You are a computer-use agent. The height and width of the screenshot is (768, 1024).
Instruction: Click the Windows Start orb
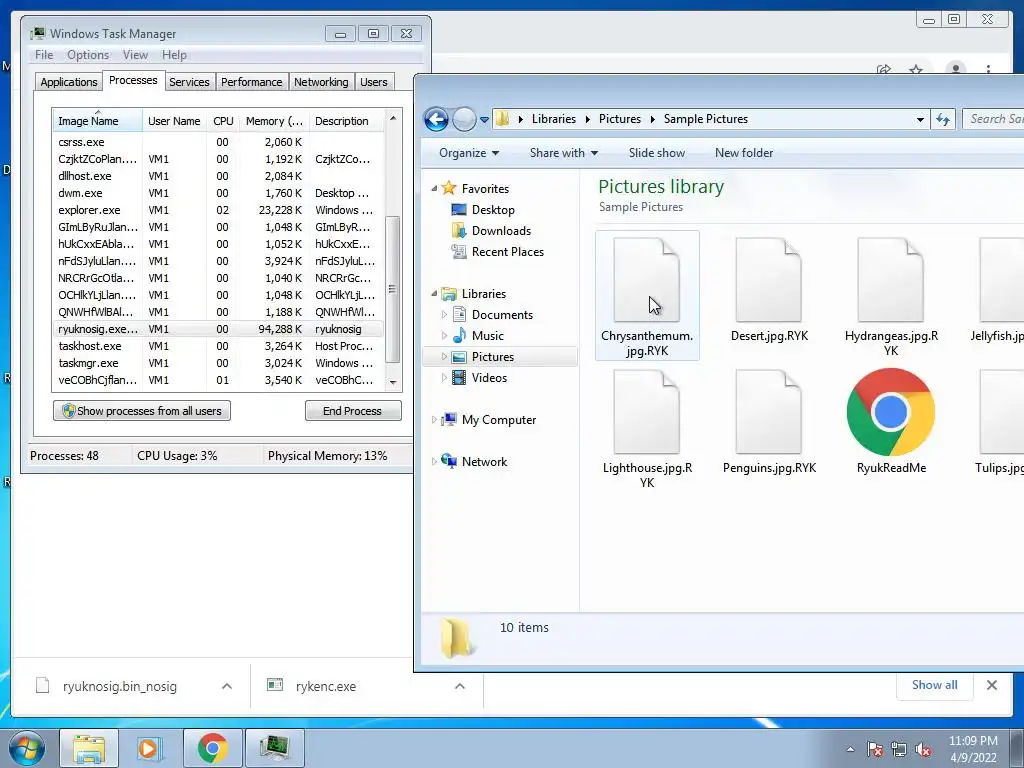pyautogui.click(x=27, y=748)
